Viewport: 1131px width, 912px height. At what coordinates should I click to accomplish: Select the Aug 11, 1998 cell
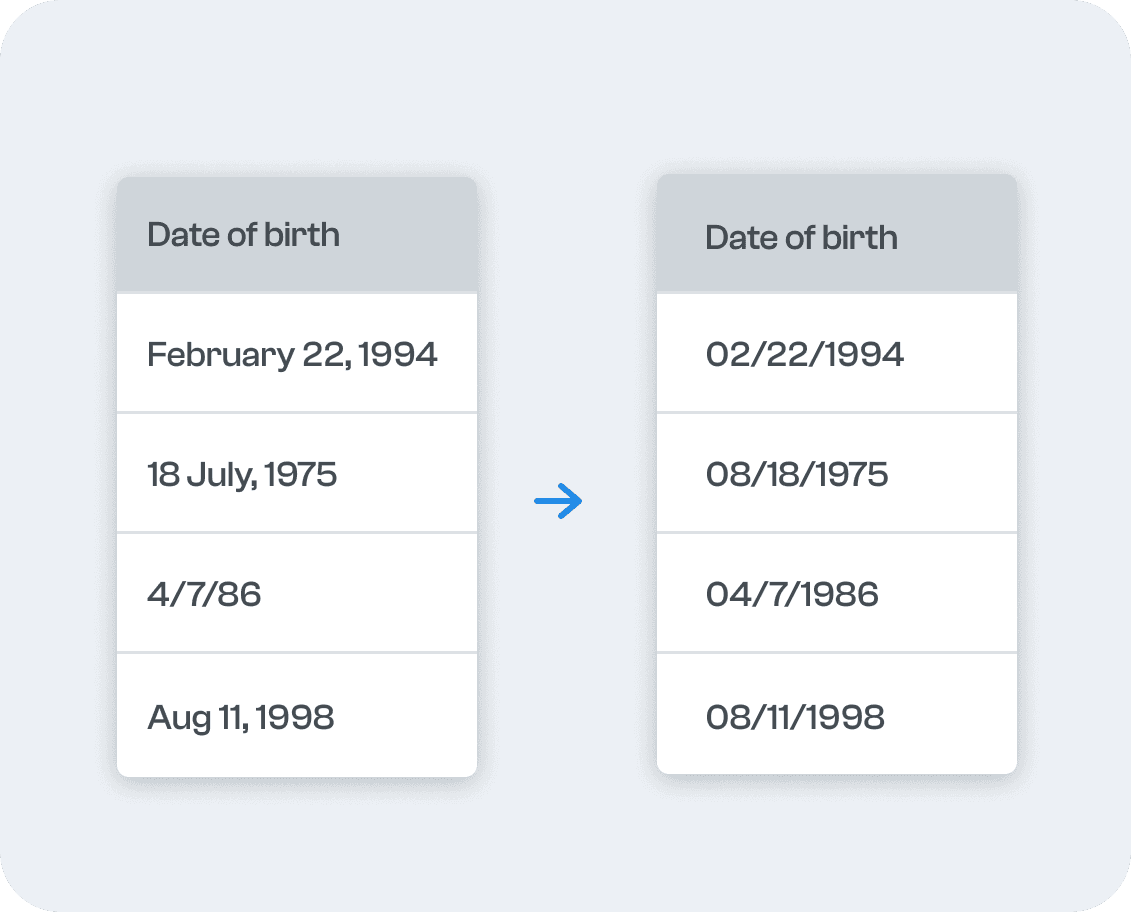pos(296,716)
